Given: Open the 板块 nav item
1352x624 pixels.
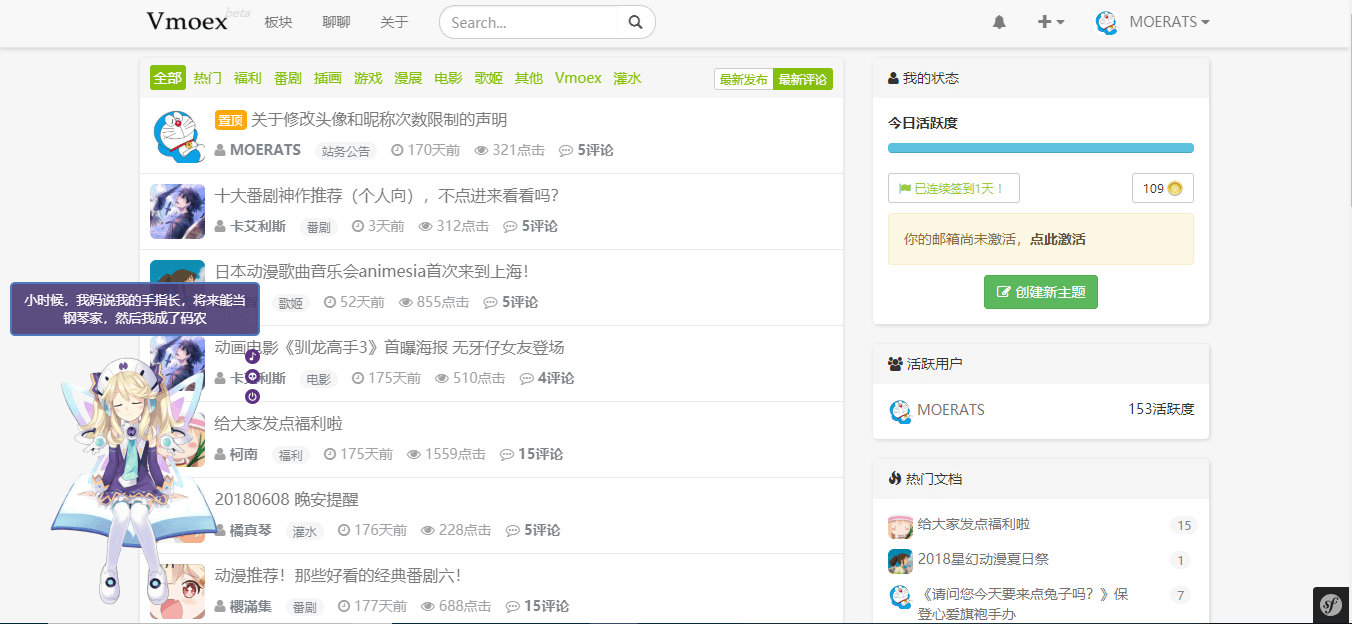Looking at the screenshot, I should [278, 22].
